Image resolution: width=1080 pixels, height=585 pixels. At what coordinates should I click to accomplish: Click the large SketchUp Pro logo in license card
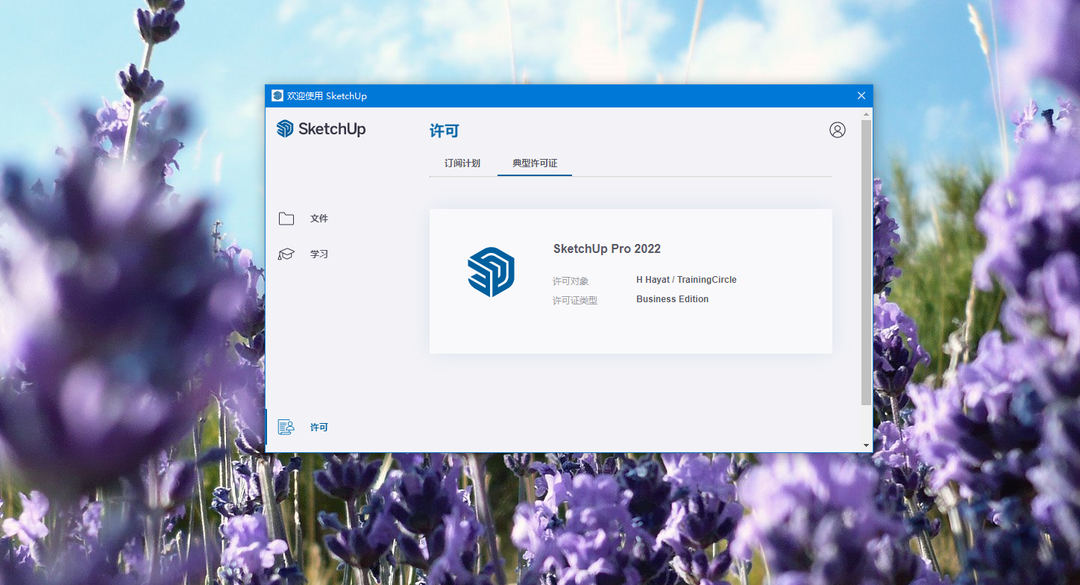491,272
